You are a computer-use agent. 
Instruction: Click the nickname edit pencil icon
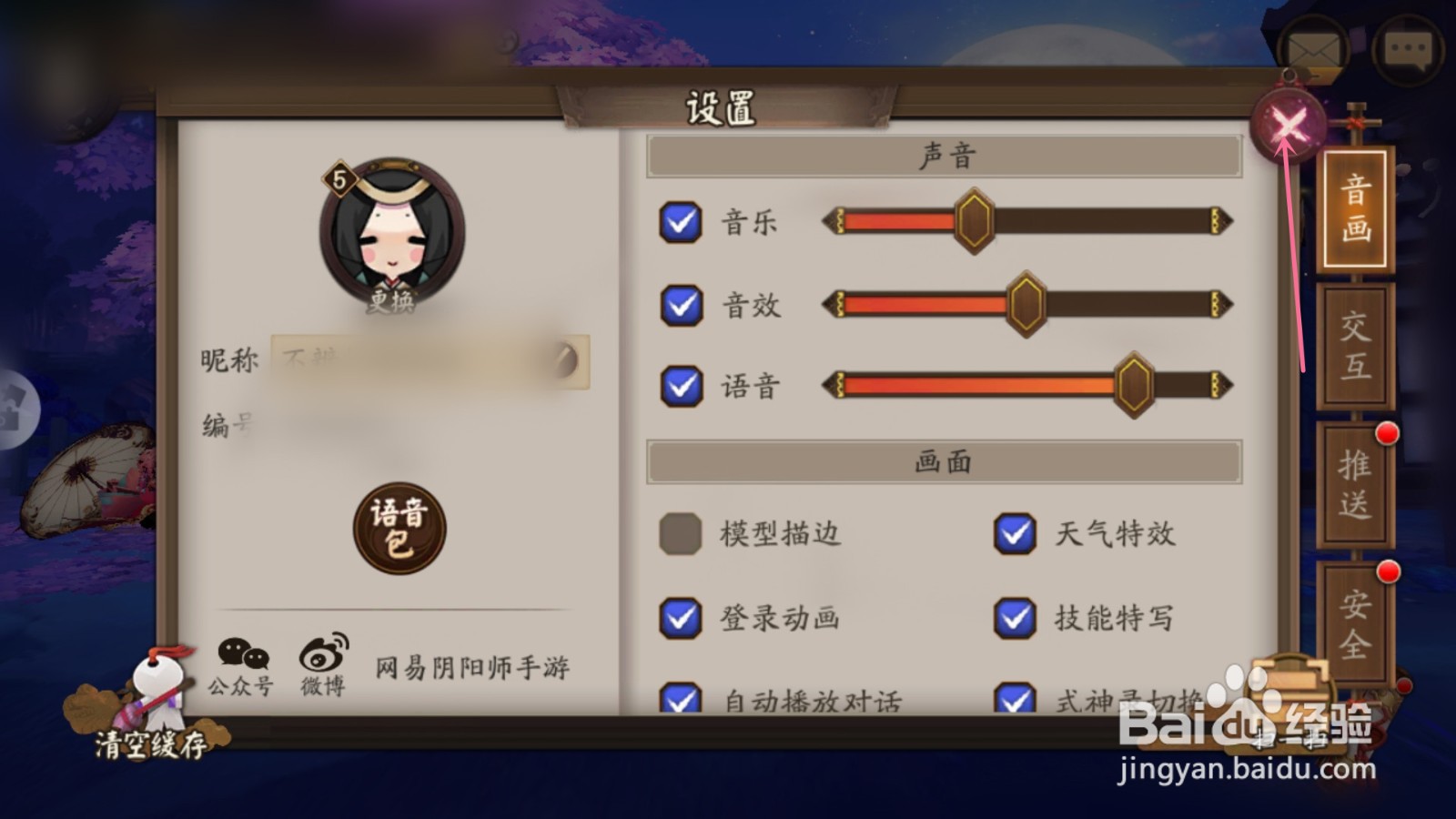565,360
